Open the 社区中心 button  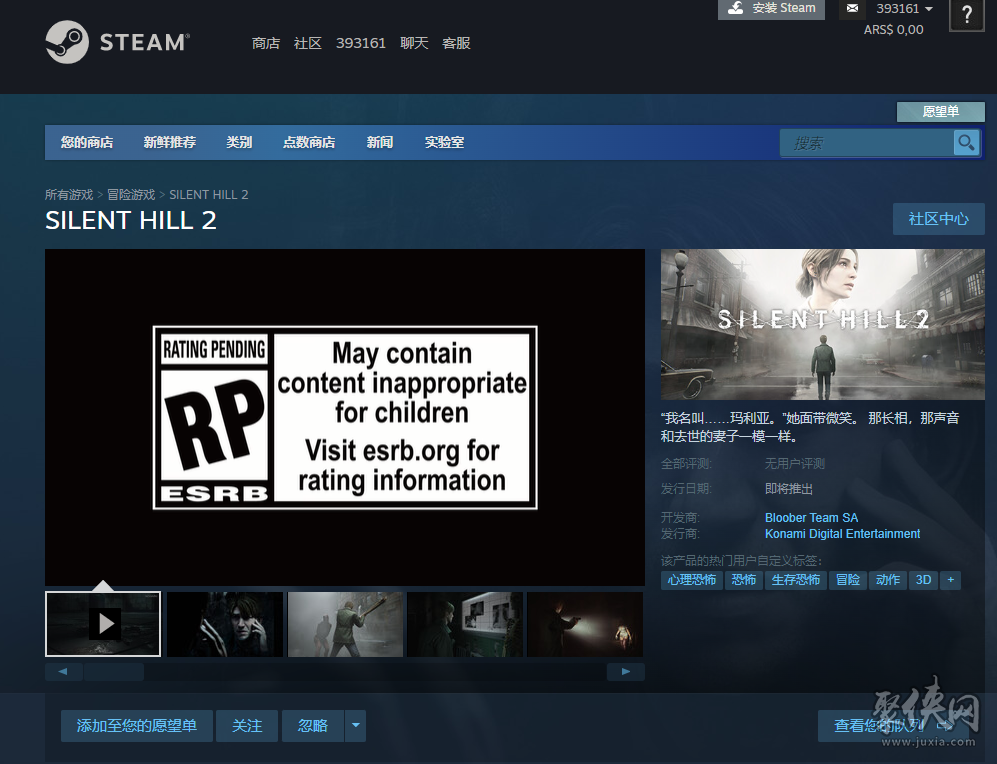coord(939,219)
